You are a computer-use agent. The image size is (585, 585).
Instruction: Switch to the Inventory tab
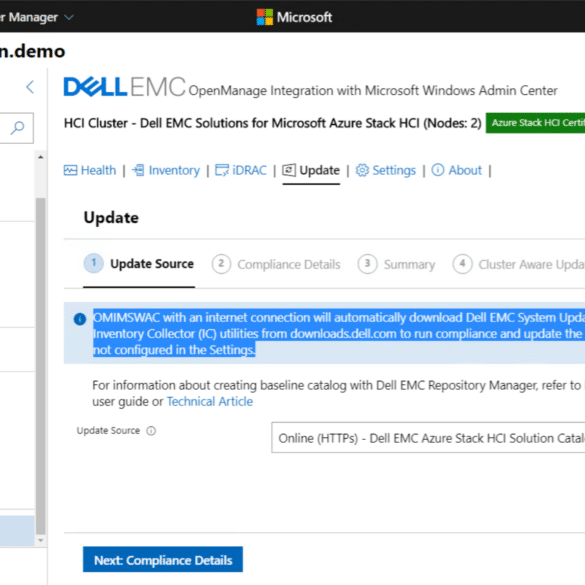[166, 171]
